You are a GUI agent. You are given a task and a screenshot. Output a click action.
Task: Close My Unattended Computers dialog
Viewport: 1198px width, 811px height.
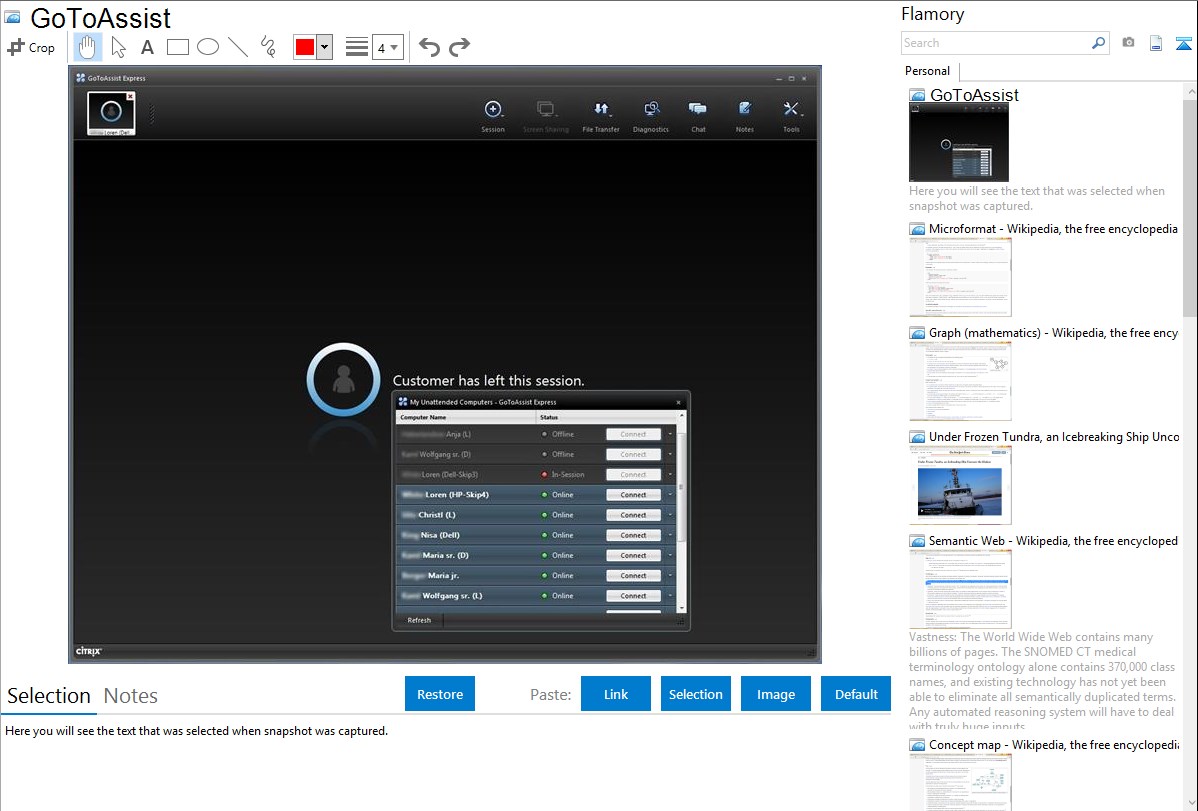click(678, 402)
